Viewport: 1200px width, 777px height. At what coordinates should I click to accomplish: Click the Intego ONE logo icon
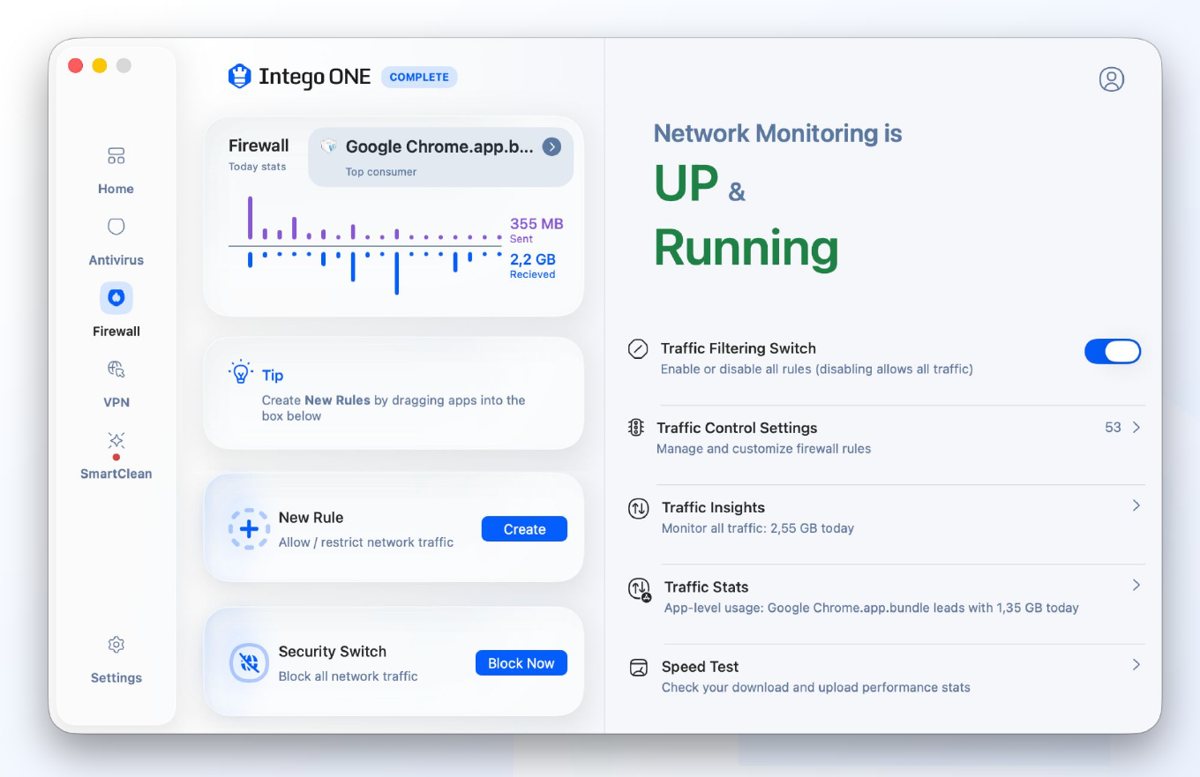coord(239,76)
